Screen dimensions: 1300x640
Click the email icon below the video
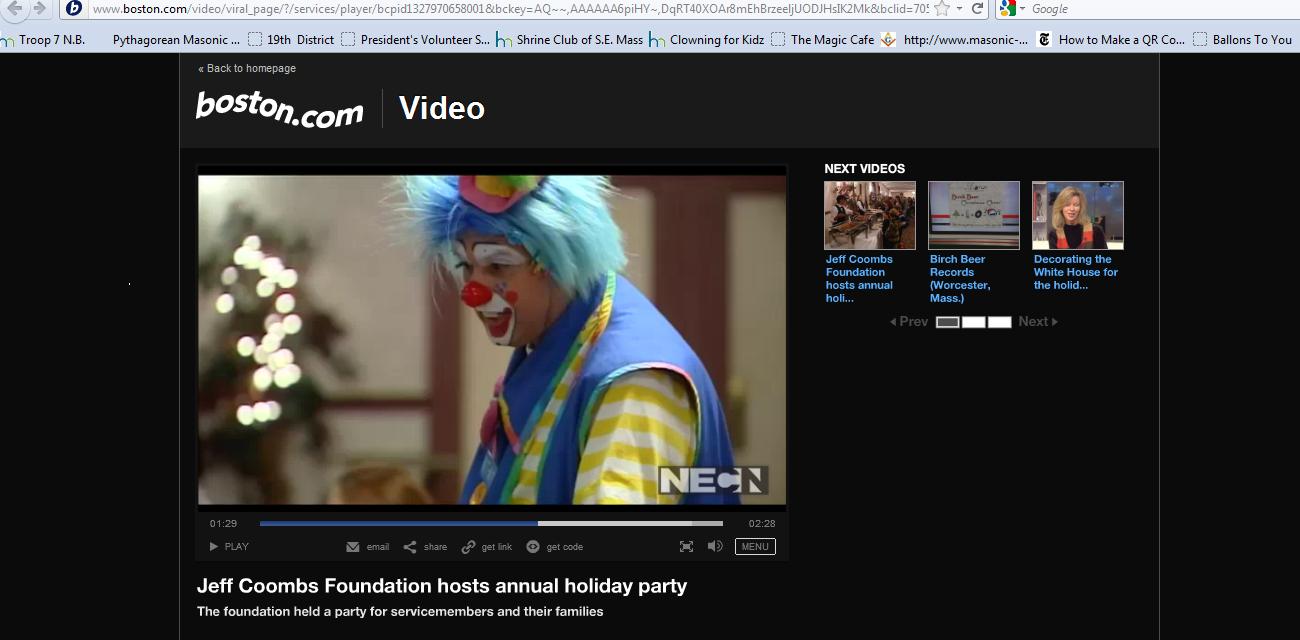click(352, 546)
